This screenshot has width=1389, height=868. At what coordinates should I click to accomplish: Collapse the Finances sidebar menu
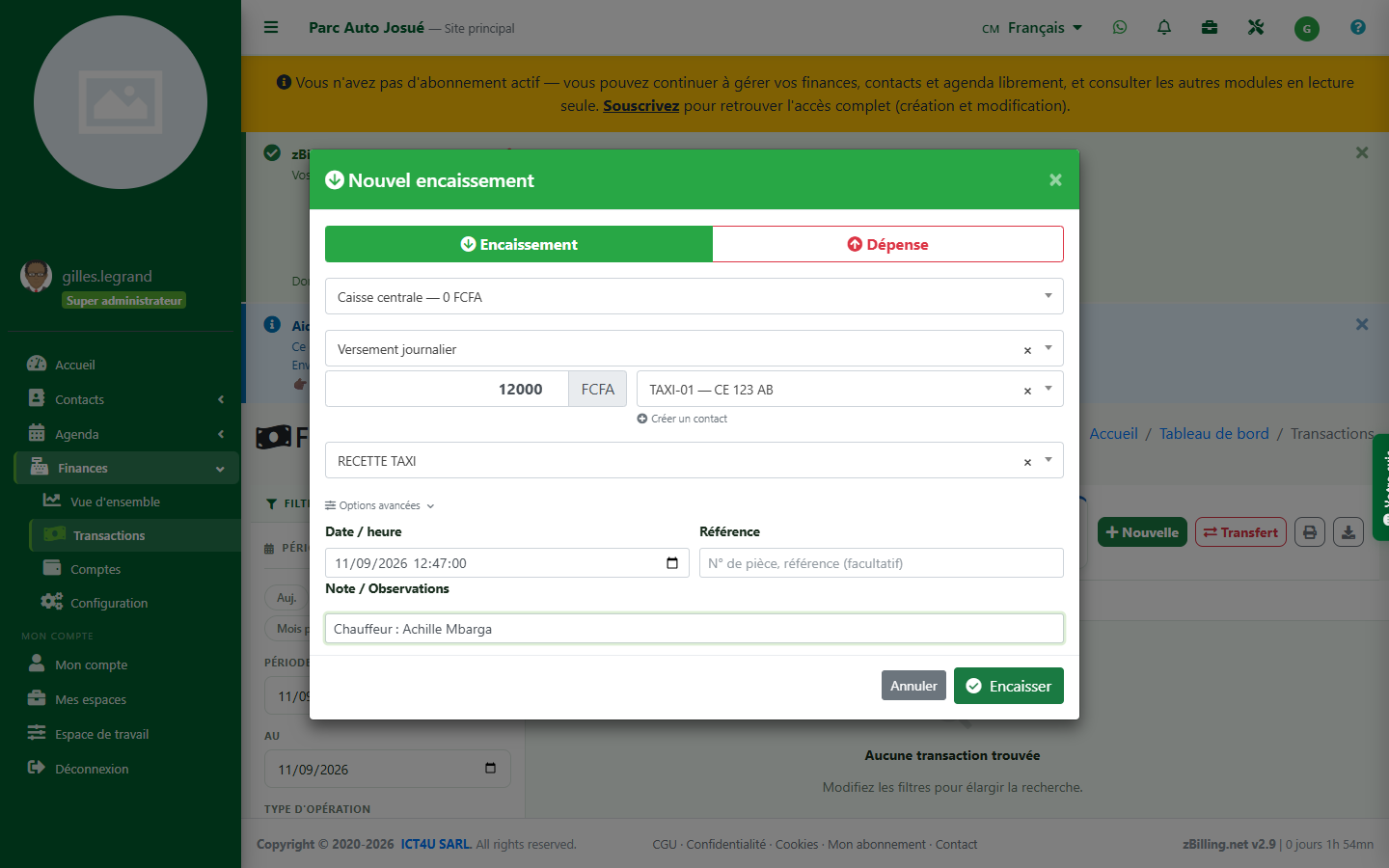point(126,468)
